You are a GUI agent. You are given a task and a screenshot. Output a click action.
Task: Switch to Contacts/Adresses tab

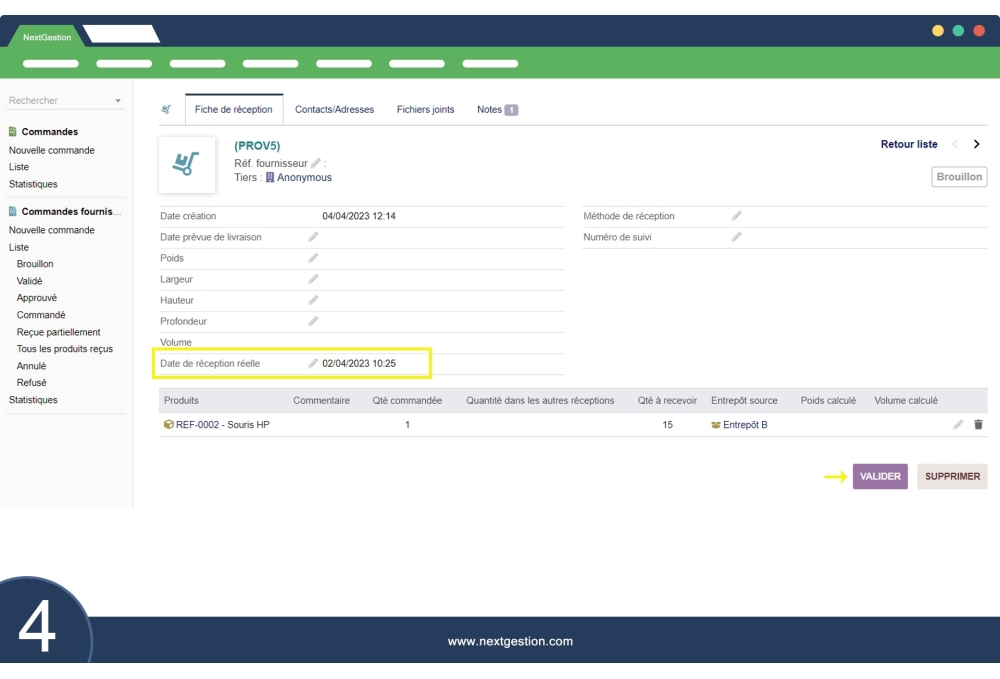click(x=334, y=110)
